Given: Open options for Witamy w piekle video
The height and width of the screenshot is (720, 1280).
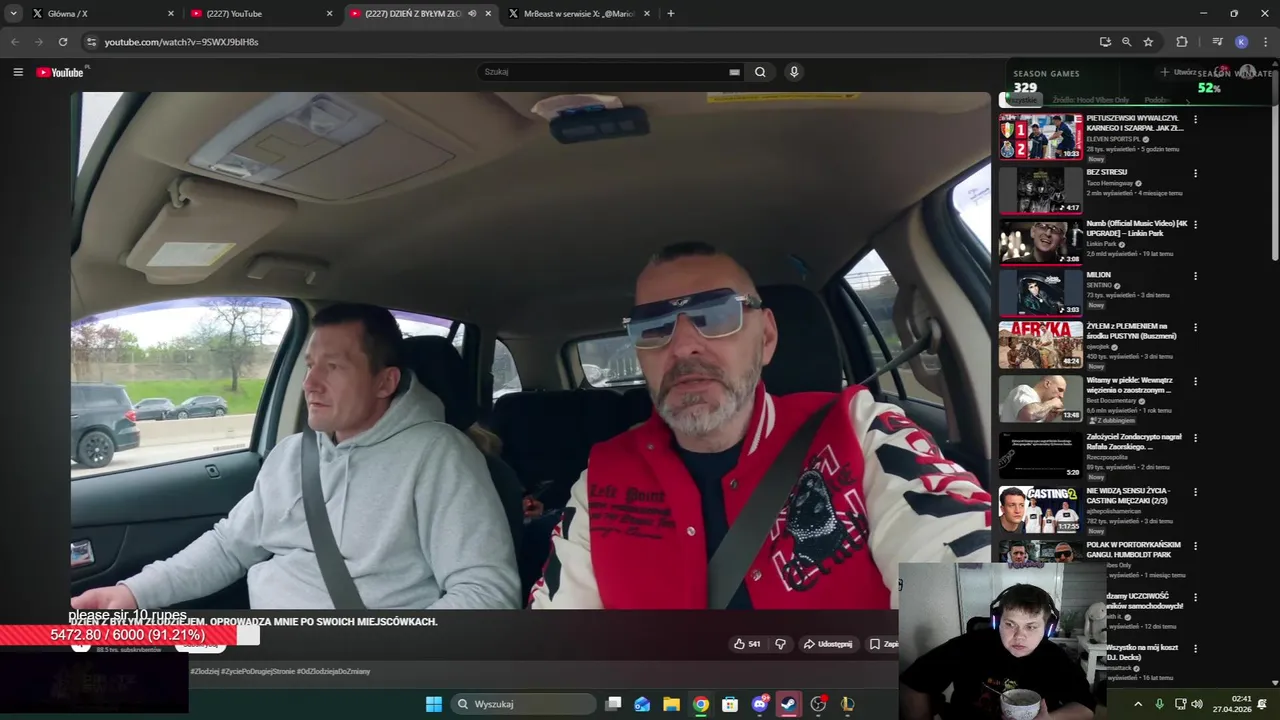Looking at the screenshot, I should pos(1195,382).
